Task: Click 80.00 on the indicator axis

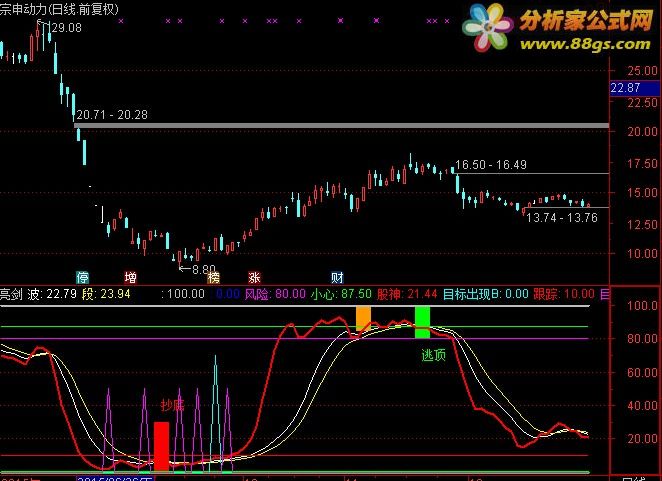Action: coord(642,339)
